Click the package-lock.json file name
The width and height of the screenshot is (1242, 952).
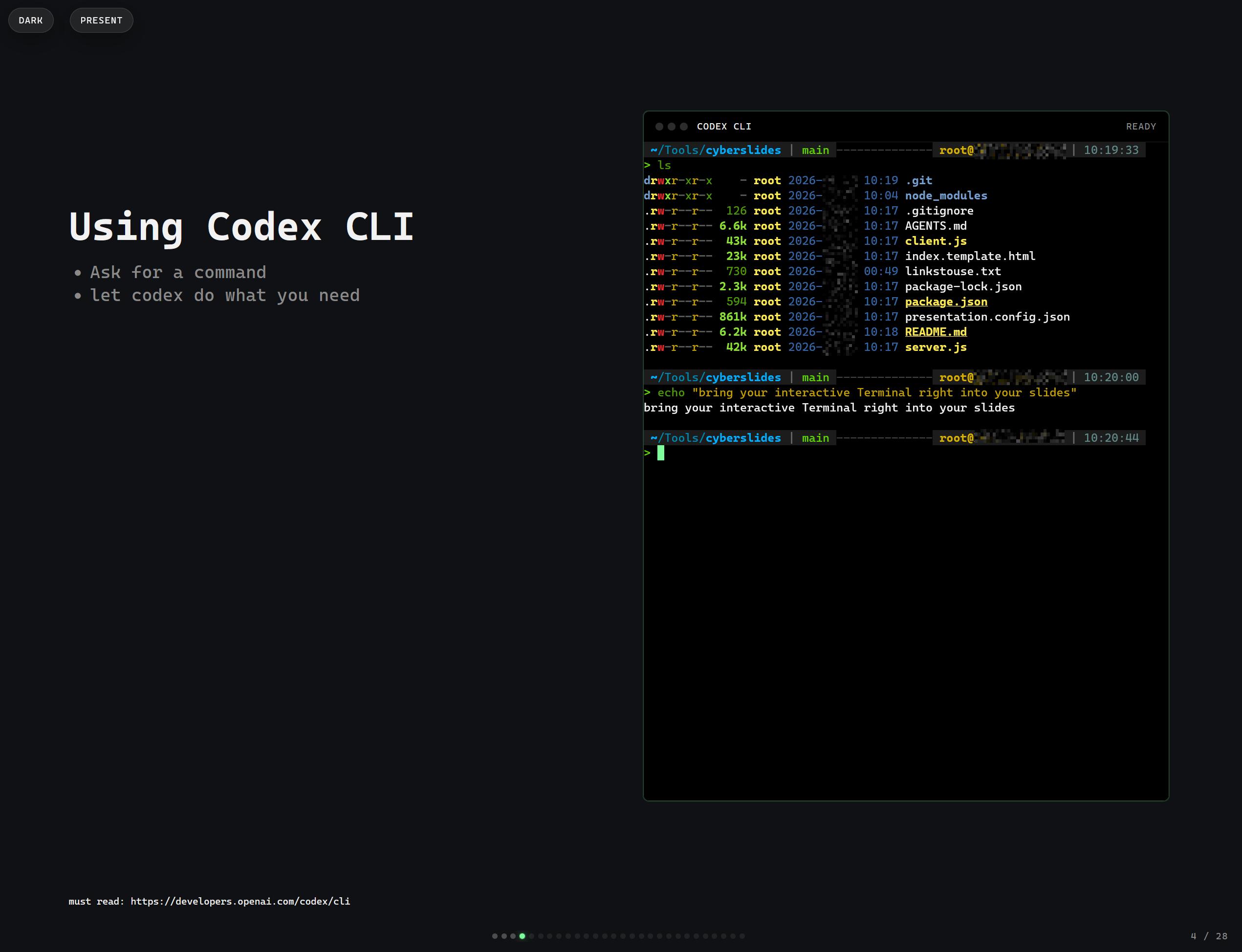click(x=963, y=286)
